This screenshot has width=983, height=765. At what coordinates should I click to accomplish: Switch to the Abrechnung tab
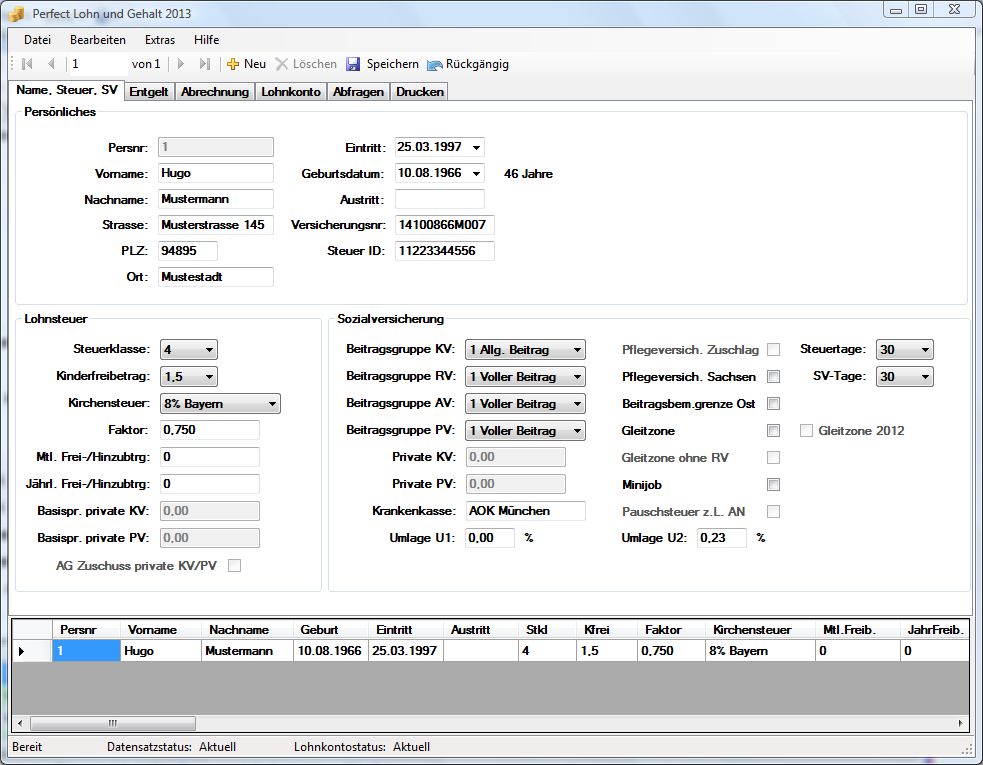click(215, 92)
